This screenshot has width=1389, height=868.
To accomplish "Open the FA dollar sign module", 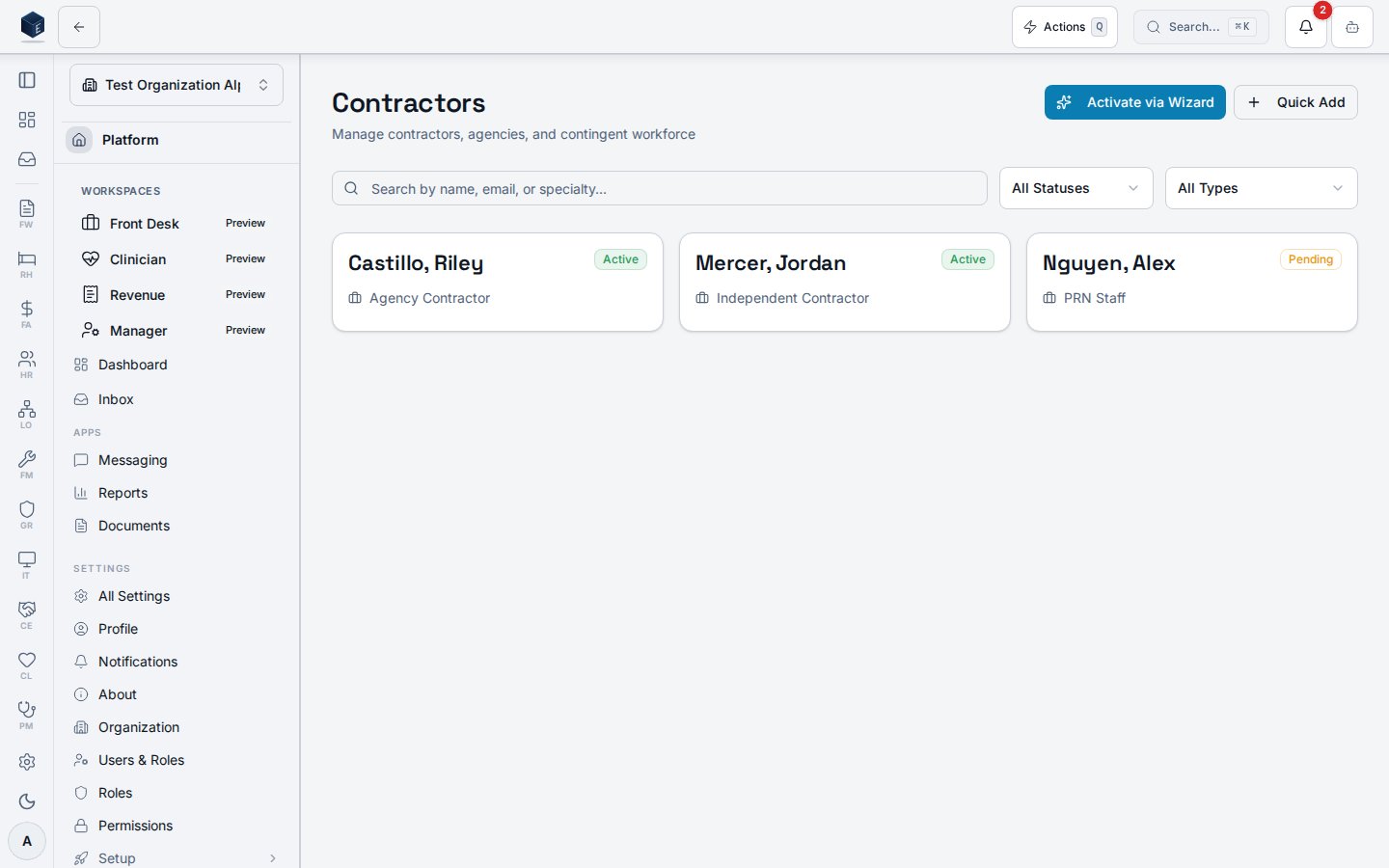I will (27, 313).
